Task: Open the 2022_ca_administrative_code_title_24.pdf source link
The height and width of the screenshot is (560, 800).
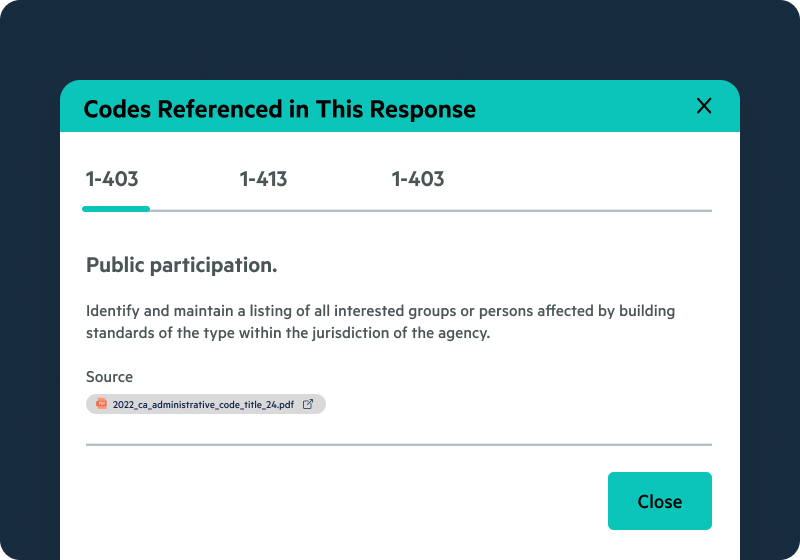Action: click(x=203, y=404)
